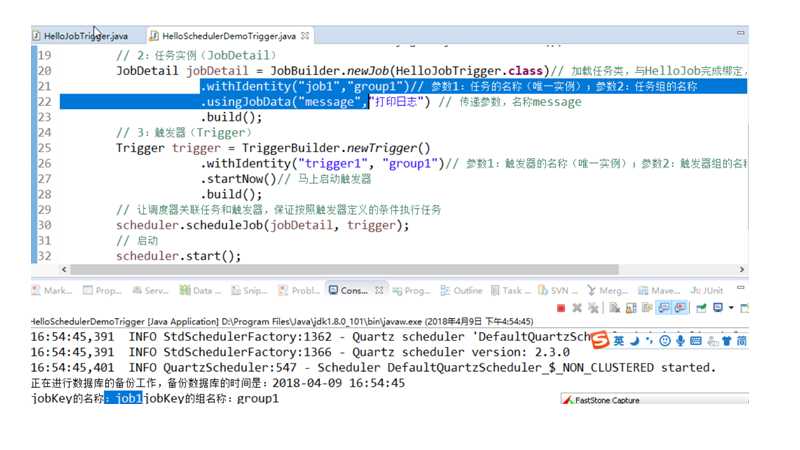
Task: Remove all terminated launches (double X icon)
Action: click(x=593, y=308)
